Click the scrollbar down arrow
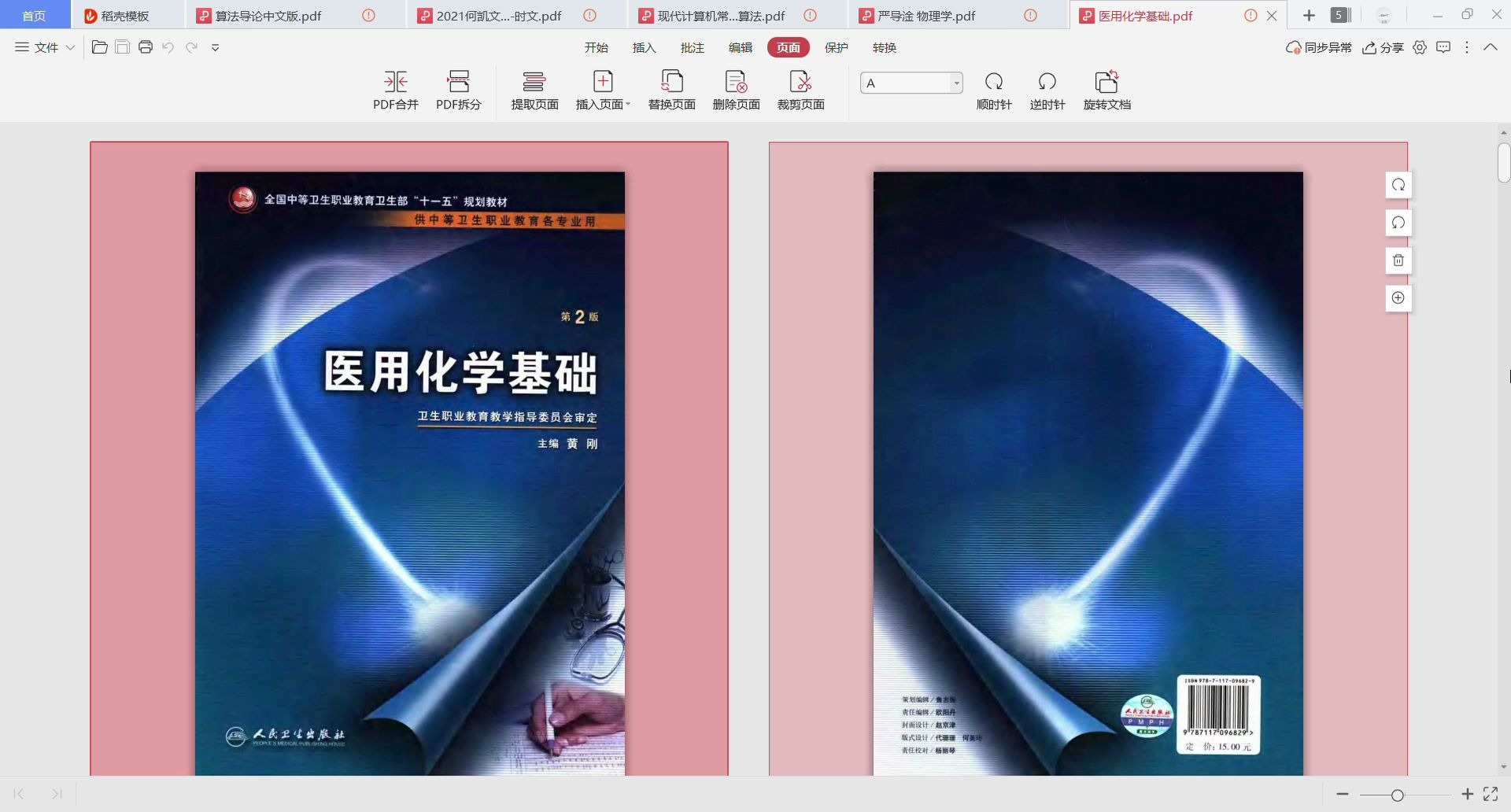This screenshot has height=812, width=1511. [x=1503, y=767]
